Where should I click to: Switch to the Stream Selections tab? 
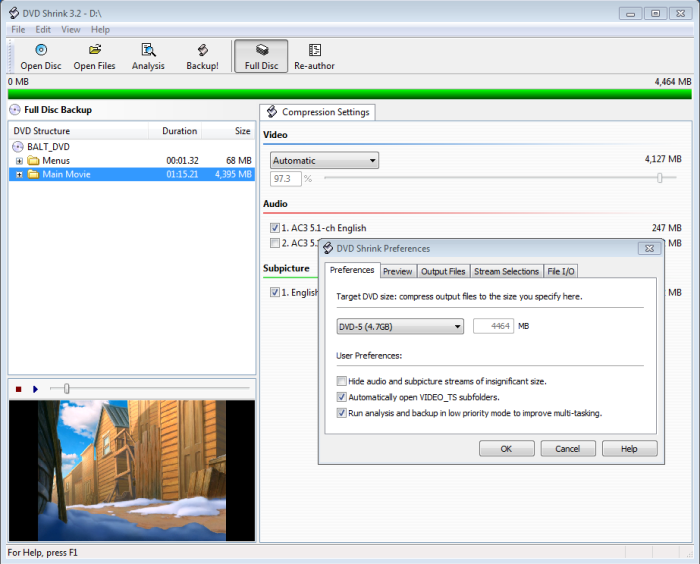506,272
